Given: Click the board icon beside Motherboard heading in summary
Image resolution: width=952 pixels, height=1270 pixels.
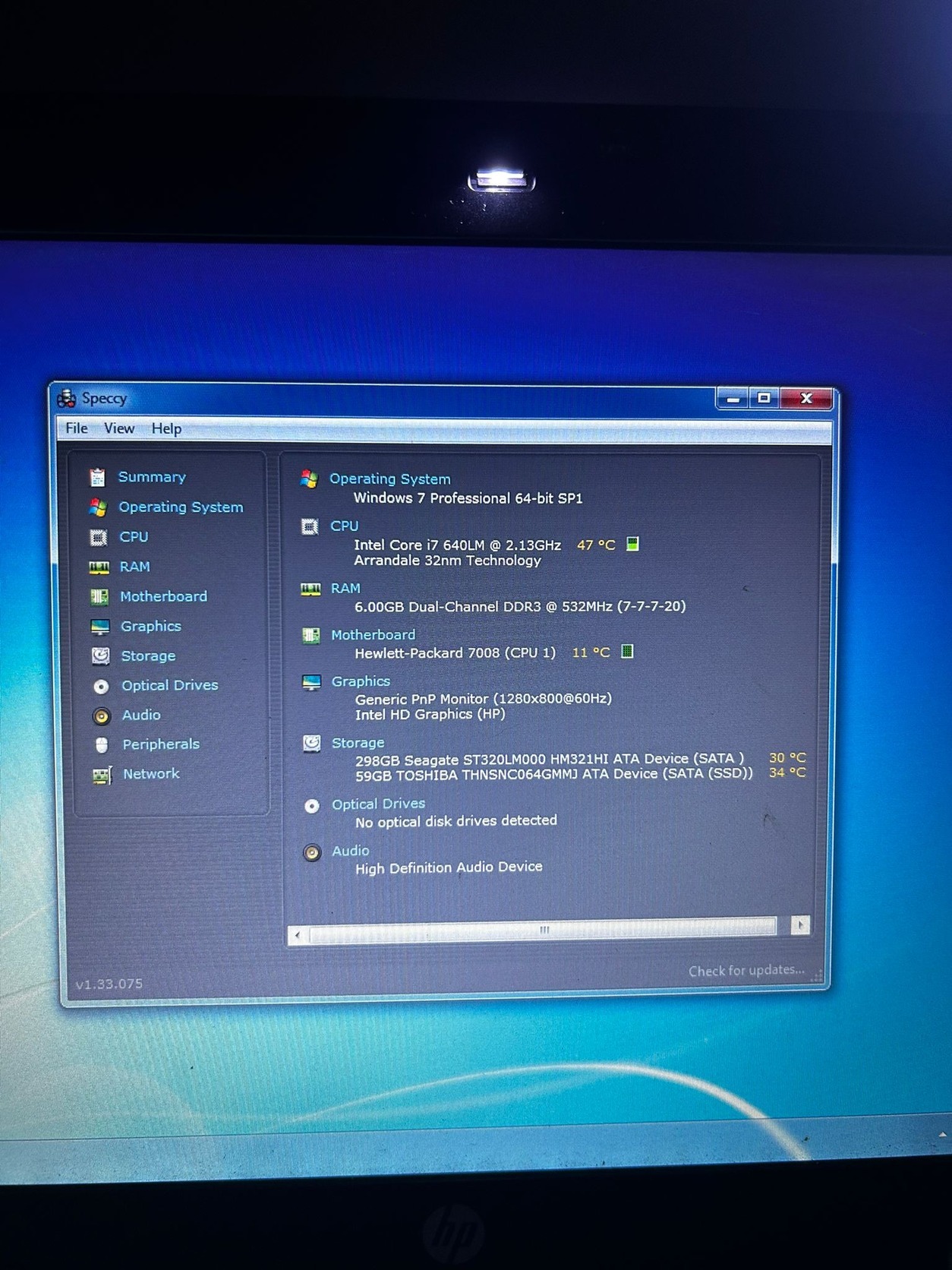Looking at the screenshot, I should (311, 635).
